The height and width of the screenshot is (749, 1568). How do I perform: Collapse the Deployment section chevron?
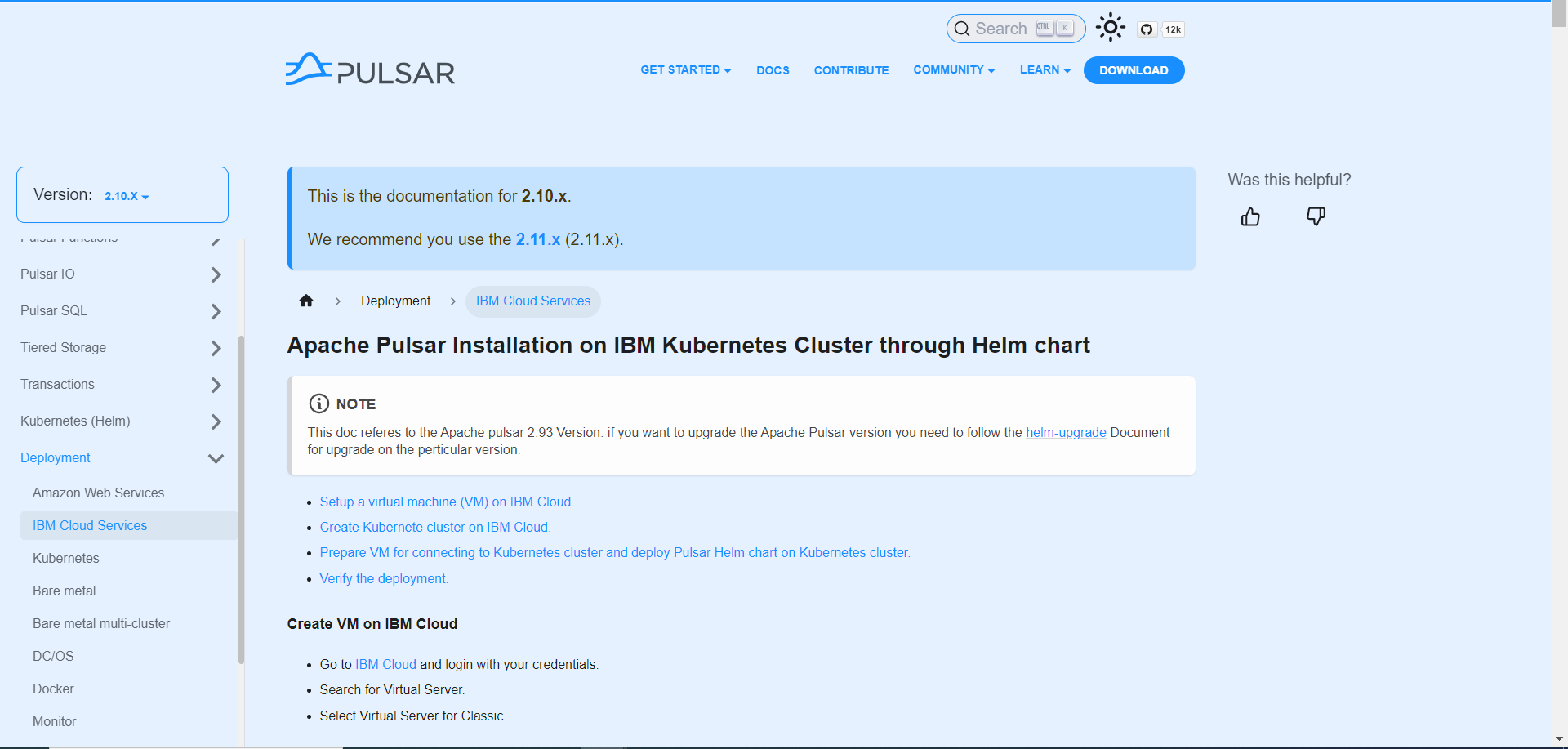point(216,458)
